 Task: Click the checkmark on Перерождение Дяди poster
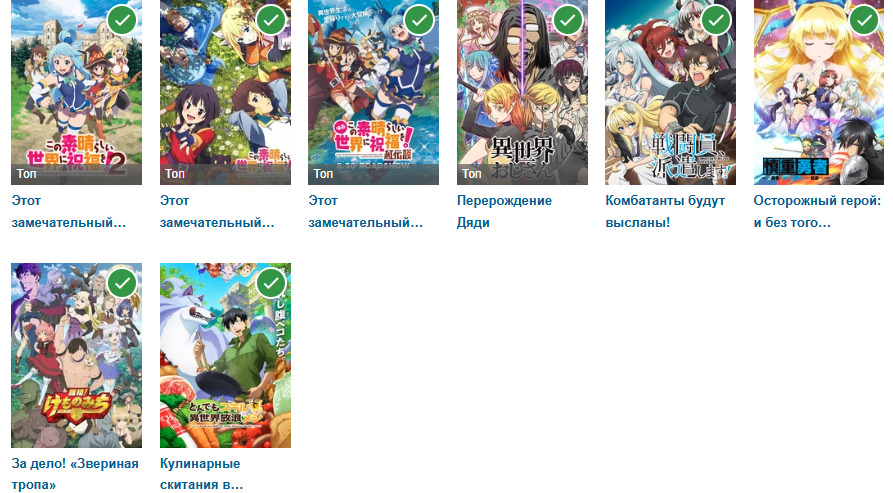pyautogui.click(x=568, y=20)
